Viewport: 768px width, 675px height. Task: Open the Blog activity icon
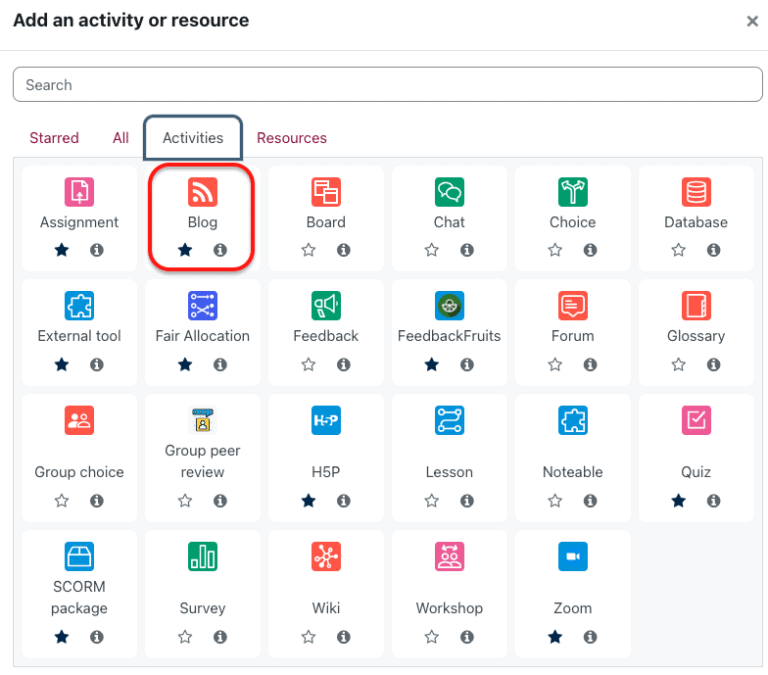point(202,192)
